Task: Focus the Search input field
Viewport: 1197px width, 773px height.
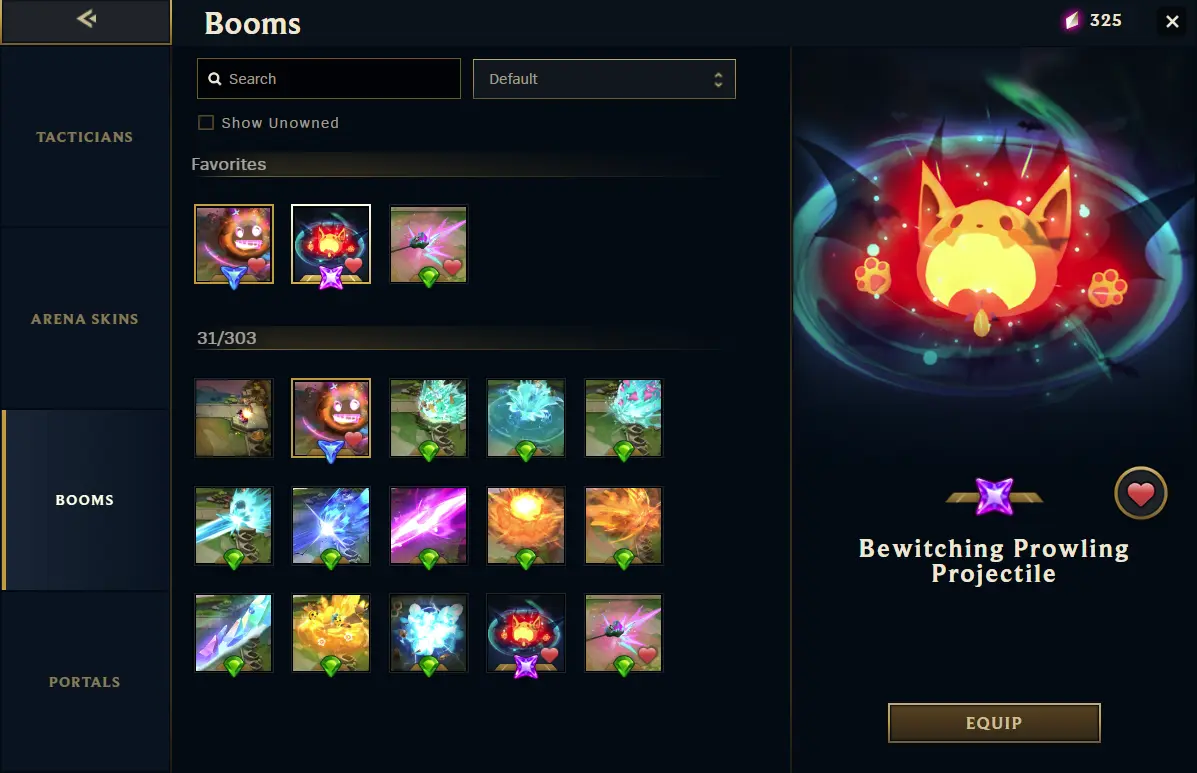Action: coord(329,79)
